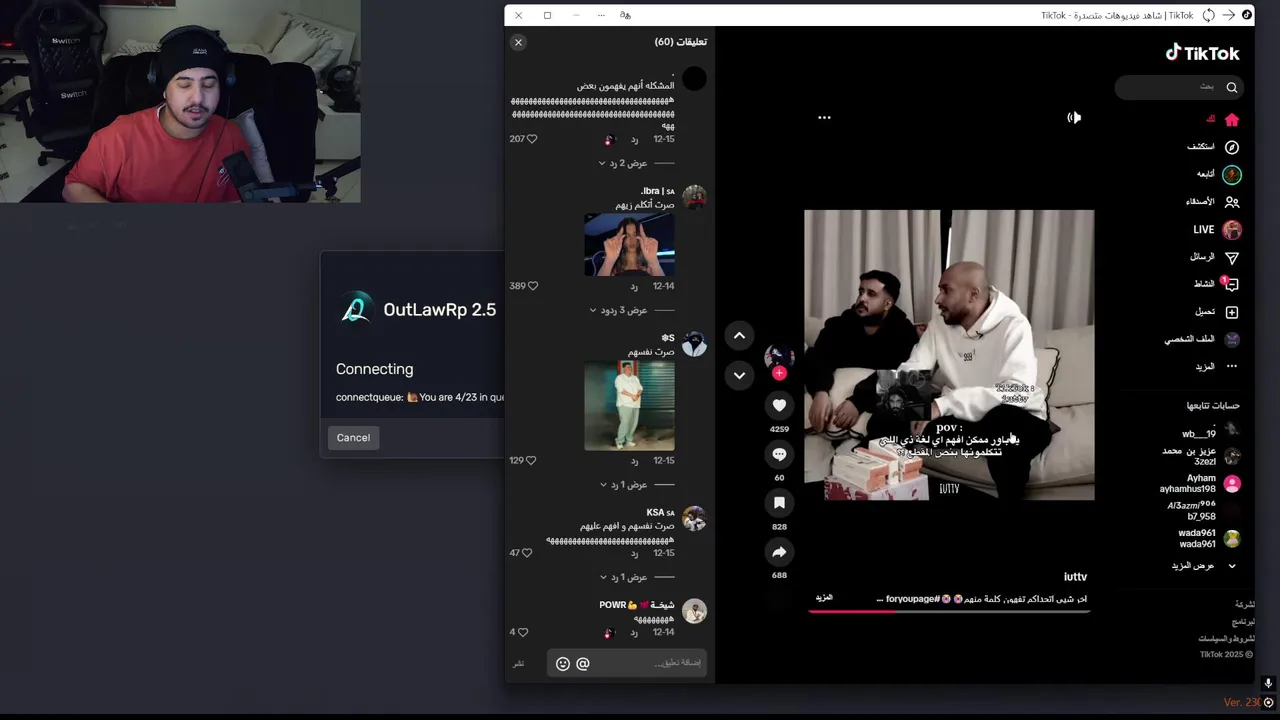The height and width of the screenshot is (720, 1280).
Task: Mention a user with the @ icon
Action: click(x=583, y=664)
